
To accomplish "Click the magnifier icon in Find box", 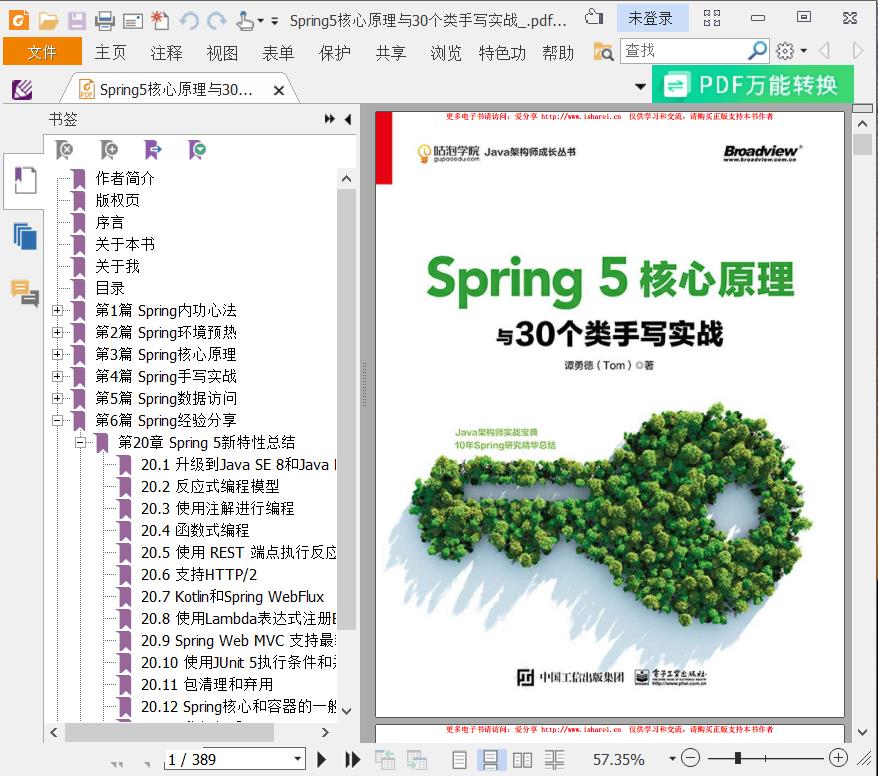I will [x=757, y=51].
